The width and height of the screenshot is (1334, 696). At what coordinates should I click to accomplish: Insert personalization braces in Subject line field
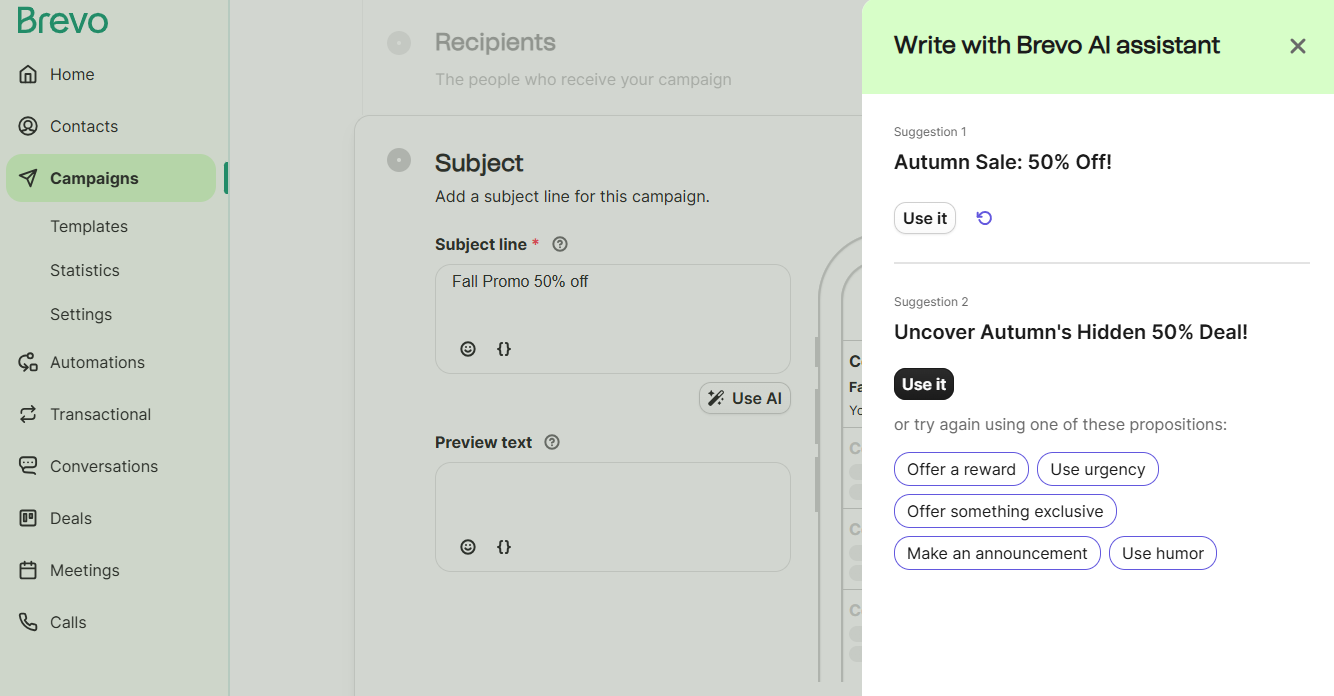(504, 349)
